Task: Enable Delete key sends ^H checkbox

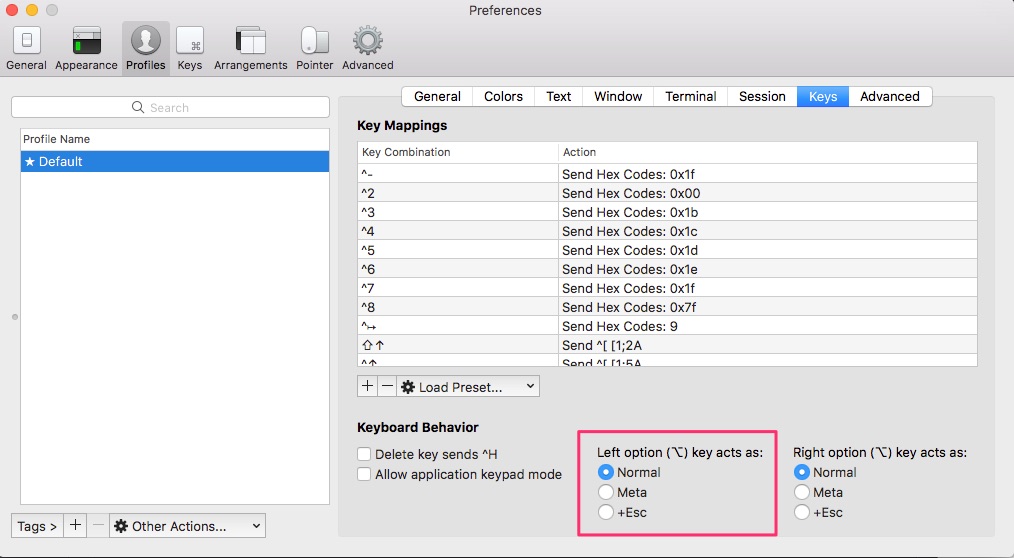Action: click(x=364, y=454)
